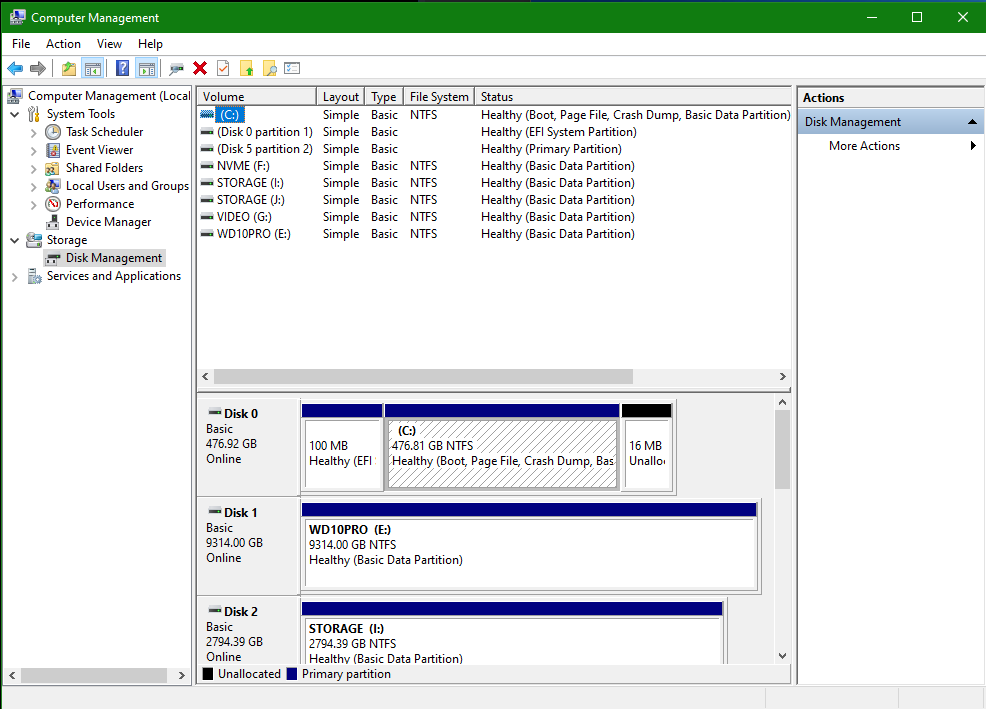
Task: Open the Action menu
Action: [63, 43]
